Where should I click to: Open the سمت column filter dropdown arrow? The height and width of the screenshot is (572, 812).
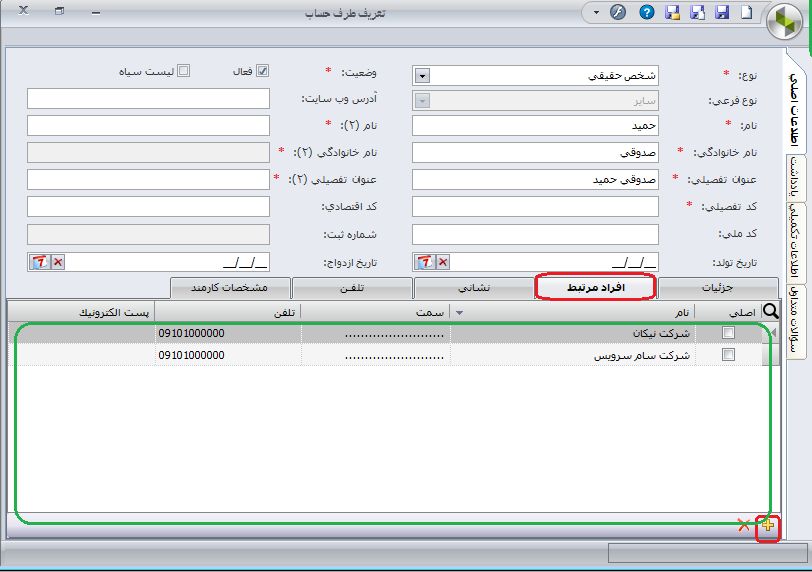click(459, 313)
